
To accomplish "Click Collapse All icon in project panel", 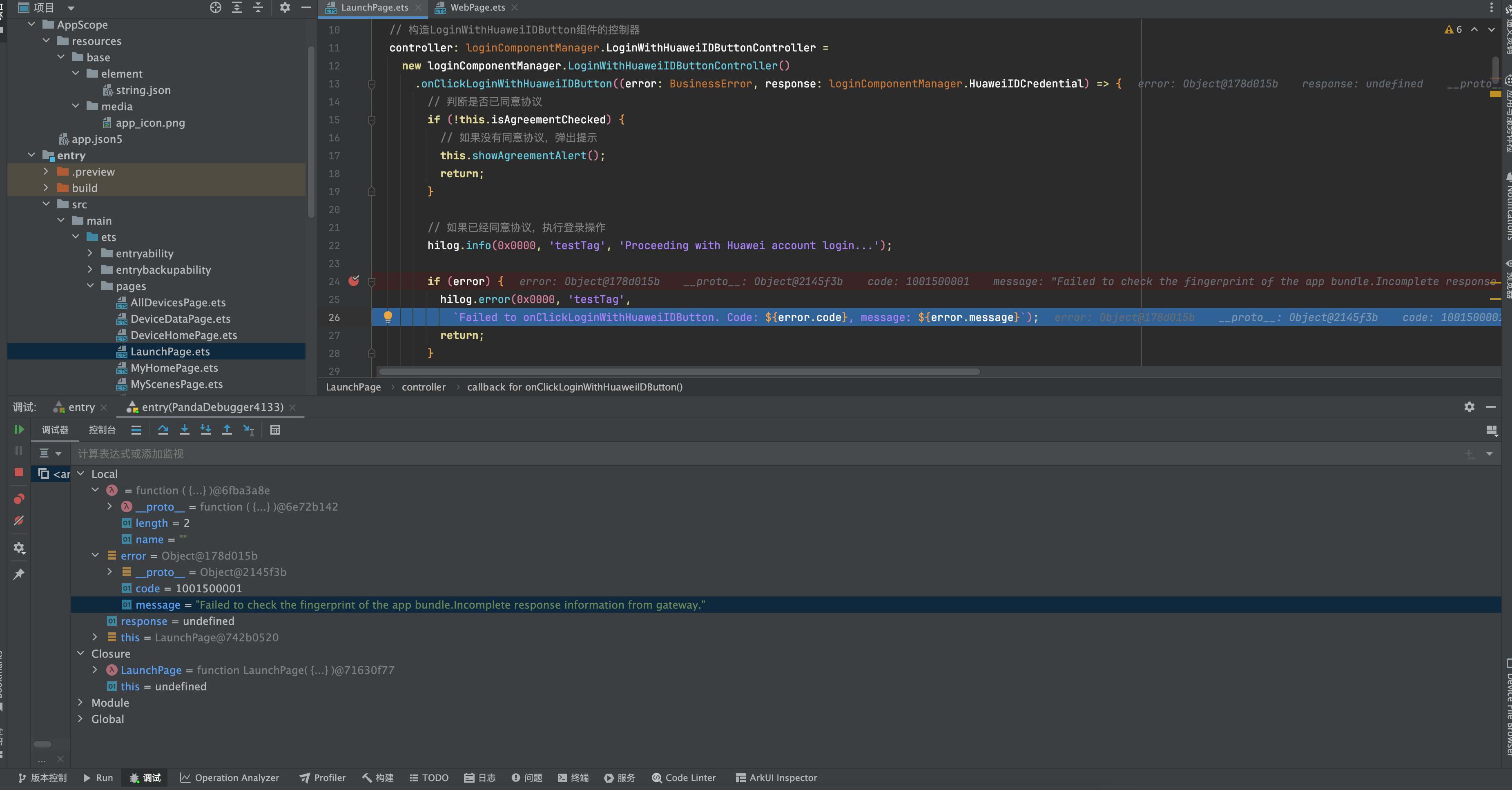I will pyautogui.click(x=258, y=8).
